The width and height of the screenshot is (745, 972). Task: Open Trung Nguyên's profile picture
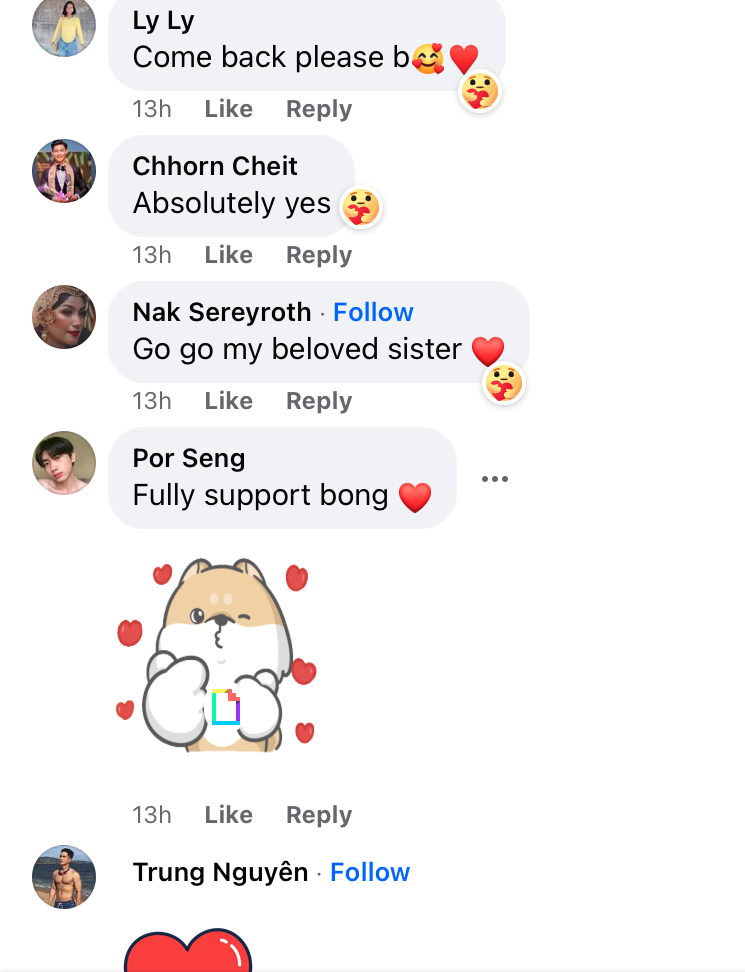click(64, 877)
